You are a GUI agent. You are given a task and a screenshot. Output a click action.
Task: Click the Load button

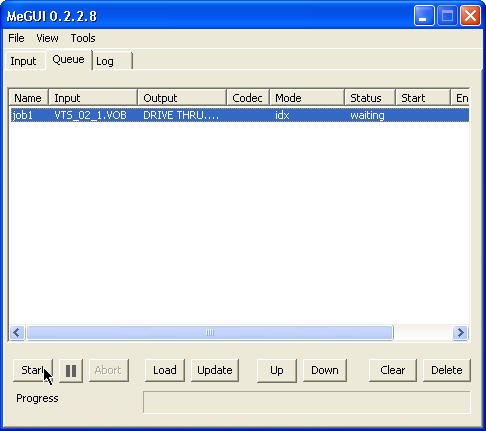click(165, 370)
